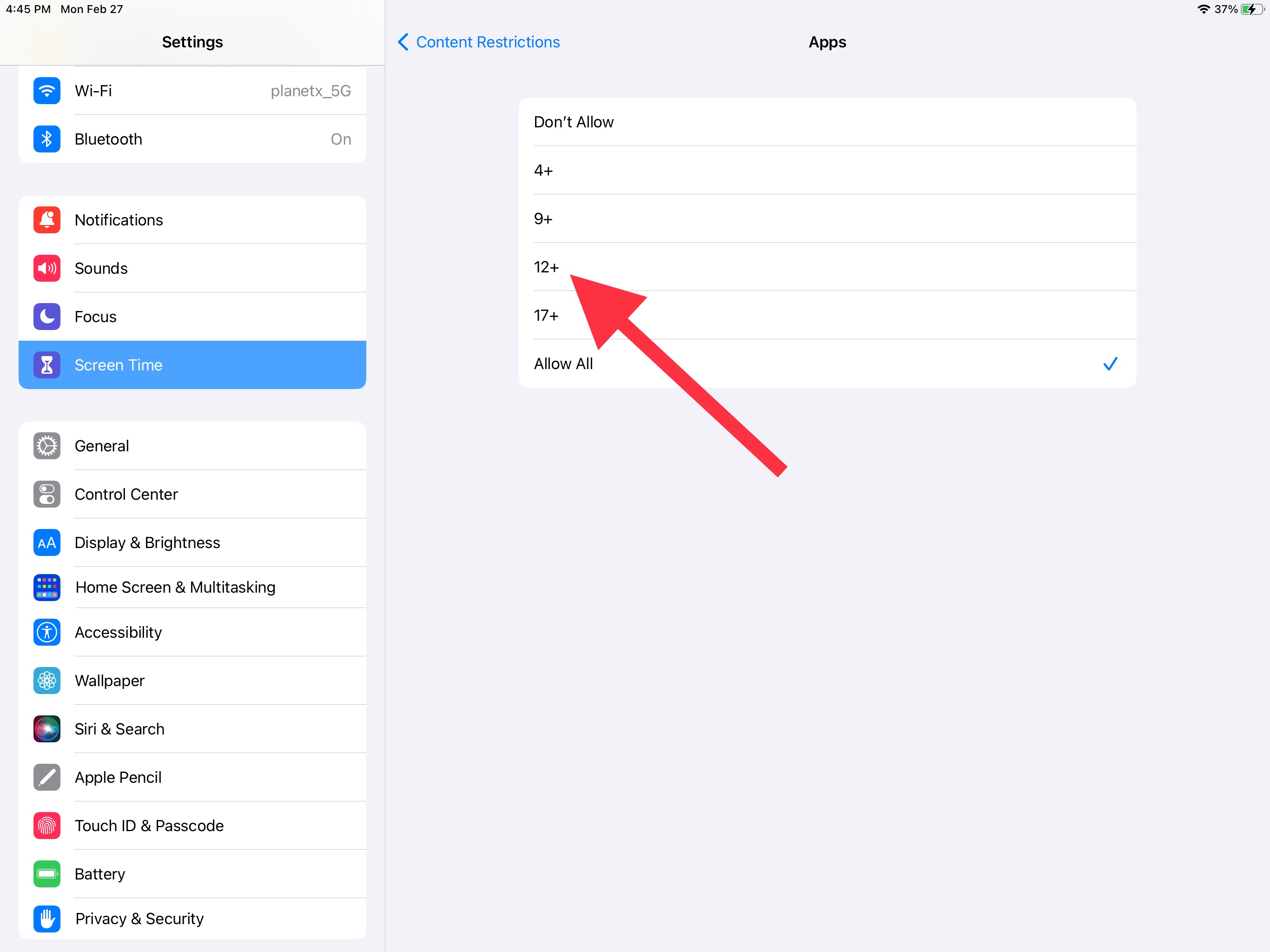Tap the Wi-Fi settings icon
1270x952 pixels.
(x=46, y=91)
